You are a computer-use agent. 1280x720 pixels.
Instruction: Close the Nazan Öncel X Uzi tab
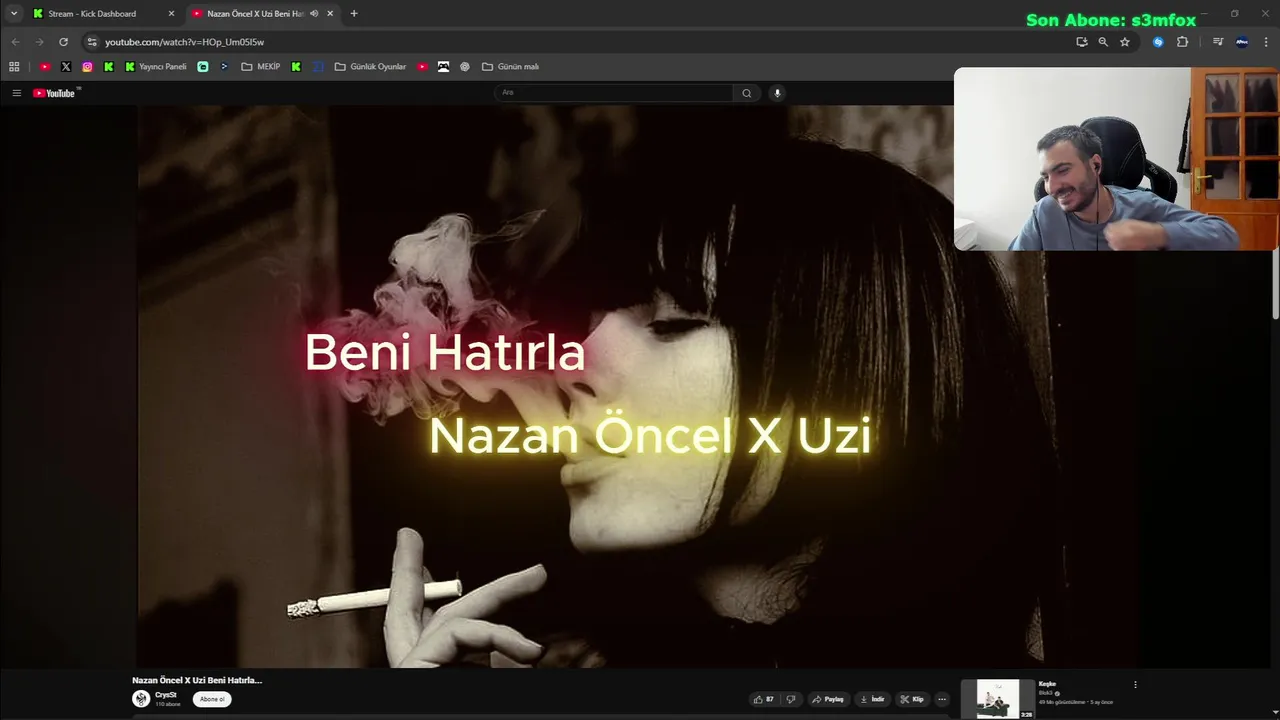(x=330, y=14)
